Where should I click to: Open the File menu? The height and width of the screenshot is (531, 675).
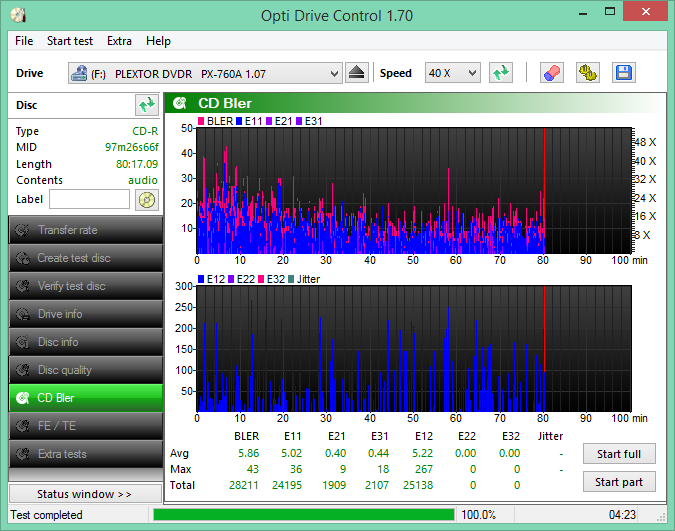(x=24, y=41)
